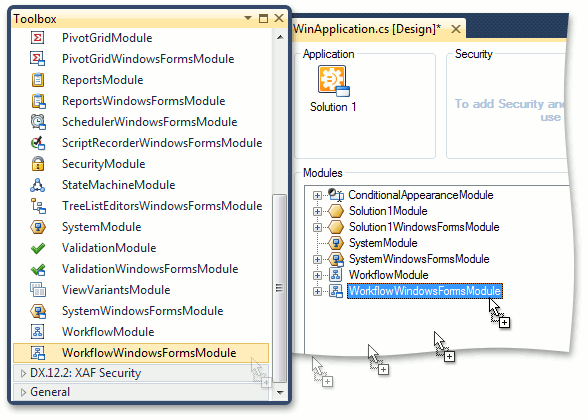Expand the WorkflowModule node in Modules

(x=317, y=275)
